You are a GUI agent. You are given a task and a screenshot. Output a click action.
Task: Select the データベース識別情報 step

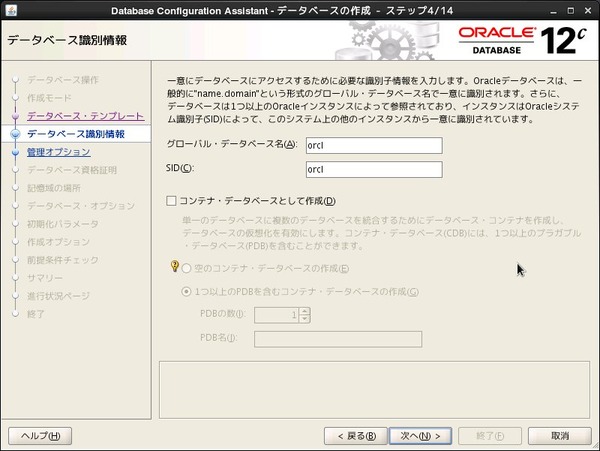76,134
